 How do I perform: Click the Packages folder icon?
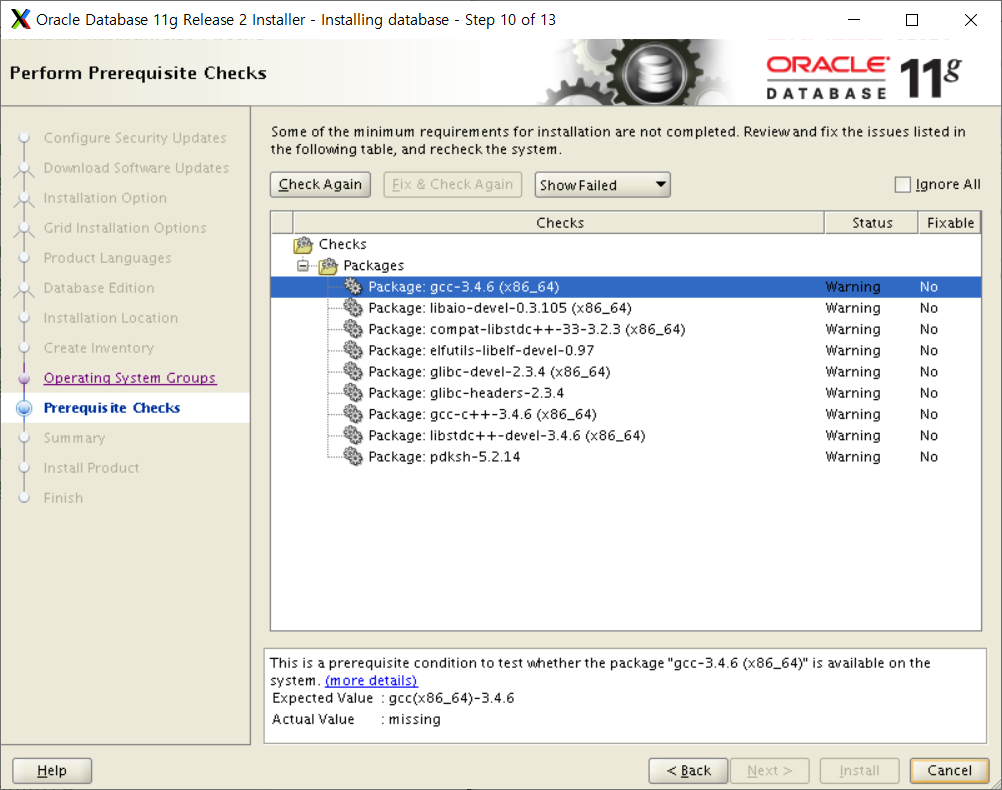[x=328, y=265]
